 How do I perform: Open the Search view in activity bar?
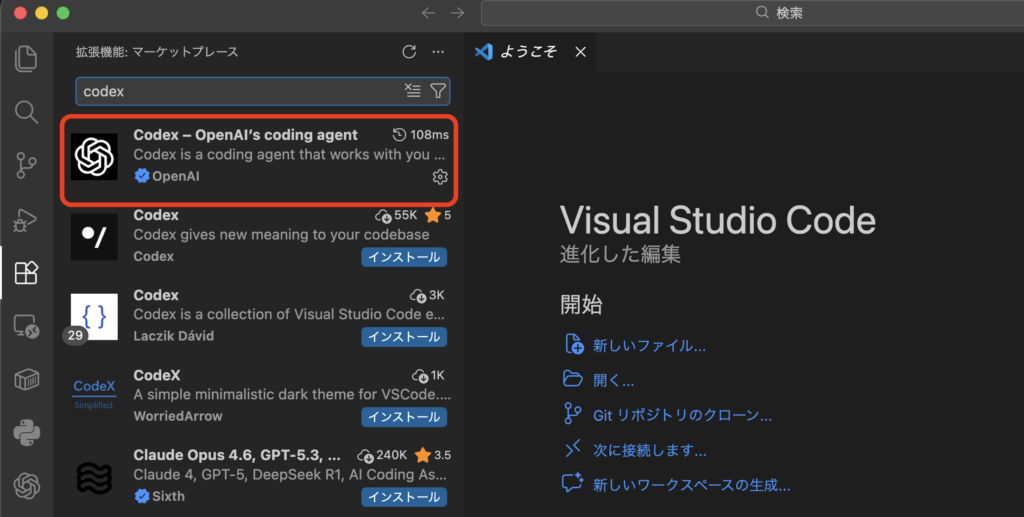coord(26,111)
